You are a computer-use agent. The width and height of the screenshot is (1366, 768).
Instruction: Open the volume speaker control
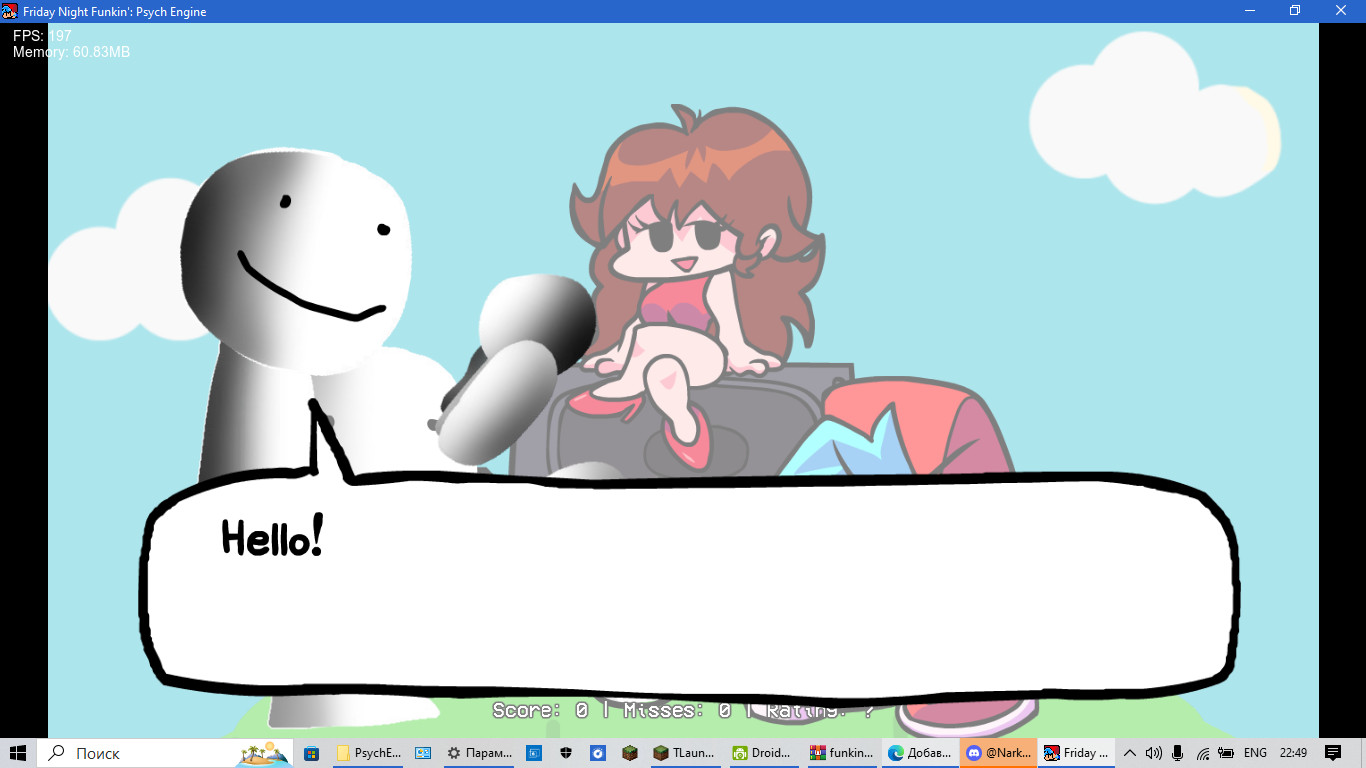pyautogui.click(x=1154, y=753)
